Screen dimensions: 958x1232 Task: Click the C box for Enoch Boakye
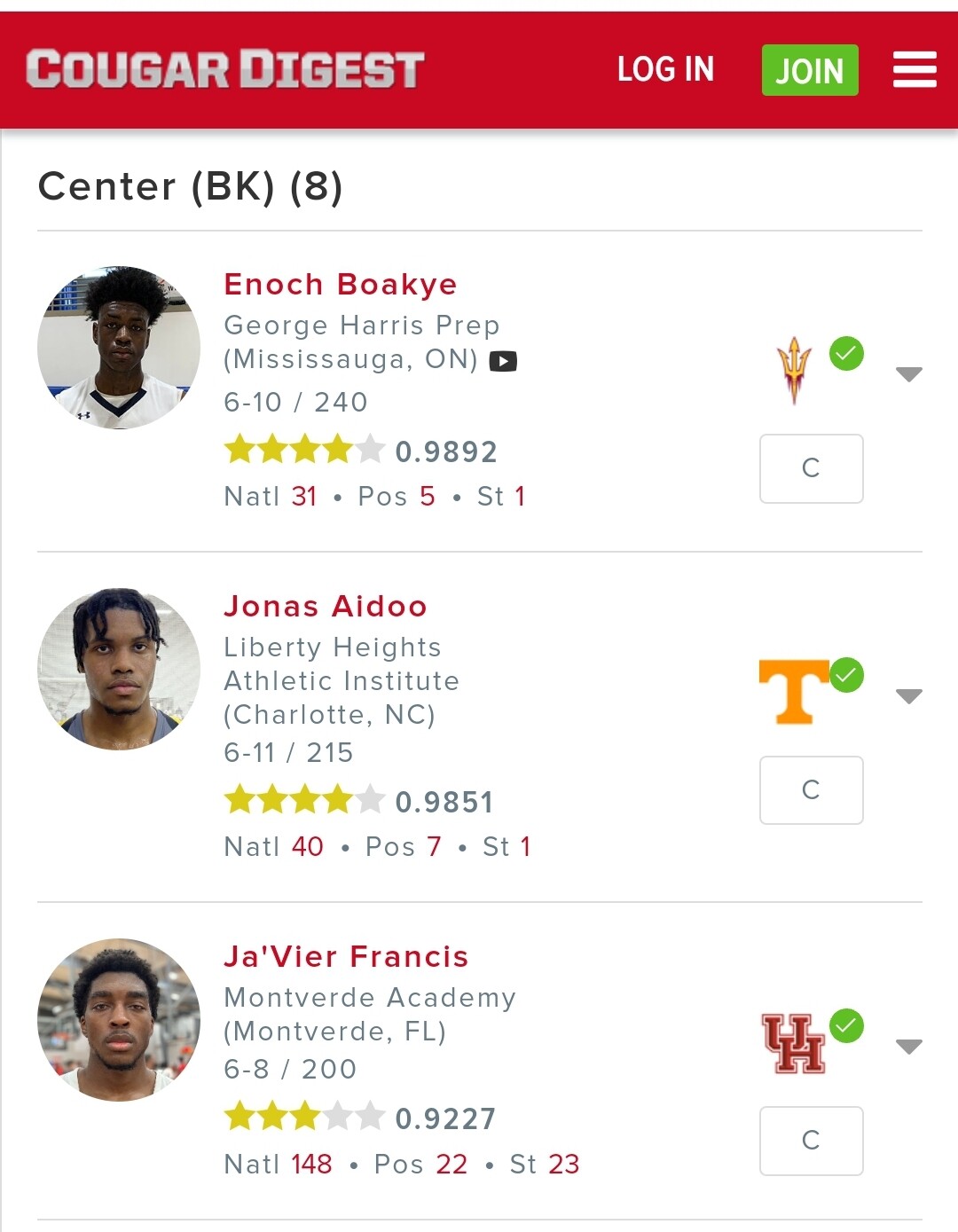coord(812,468)
